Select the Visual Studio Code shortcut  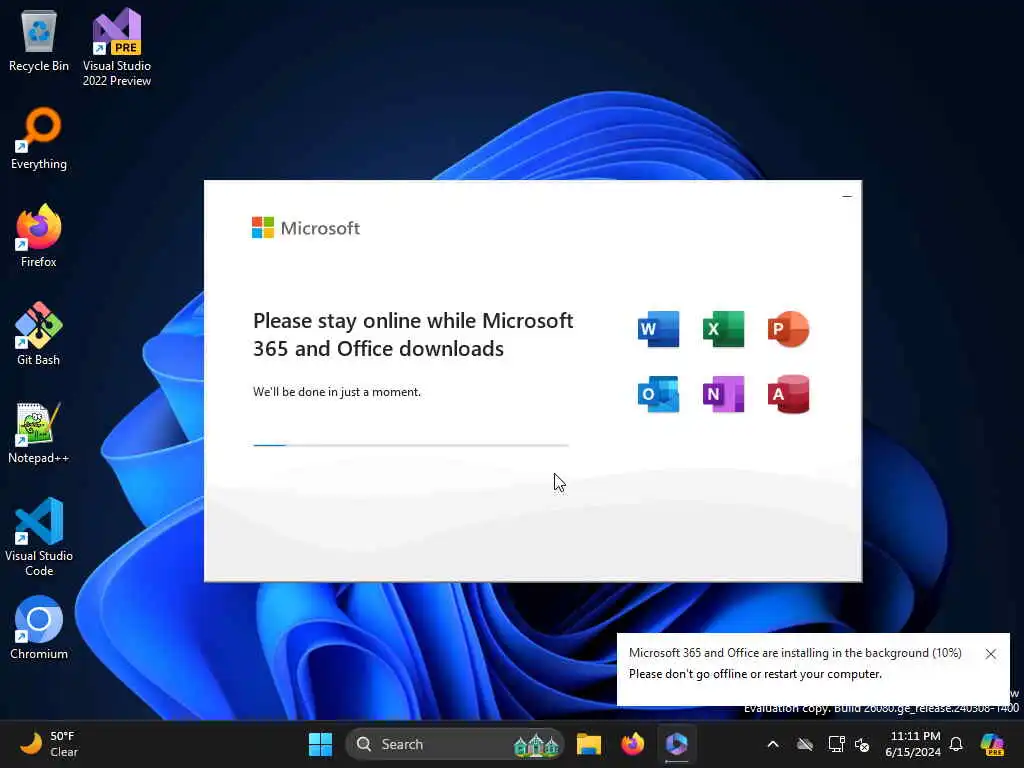click(x=39, y=537)
